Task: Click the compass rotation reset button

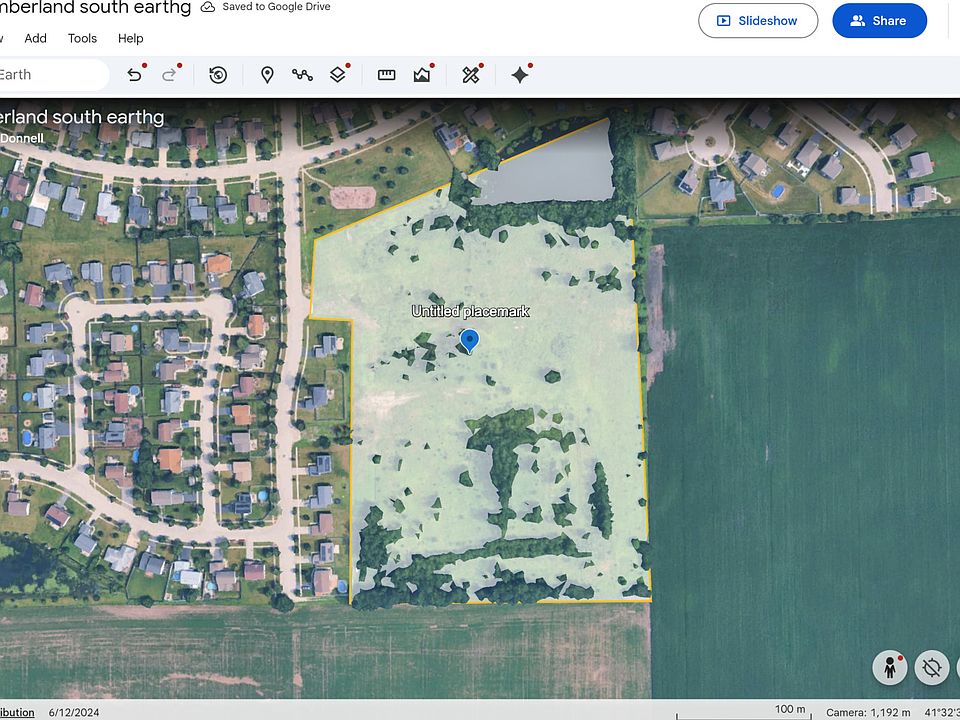Action: [x=932, y=667]
